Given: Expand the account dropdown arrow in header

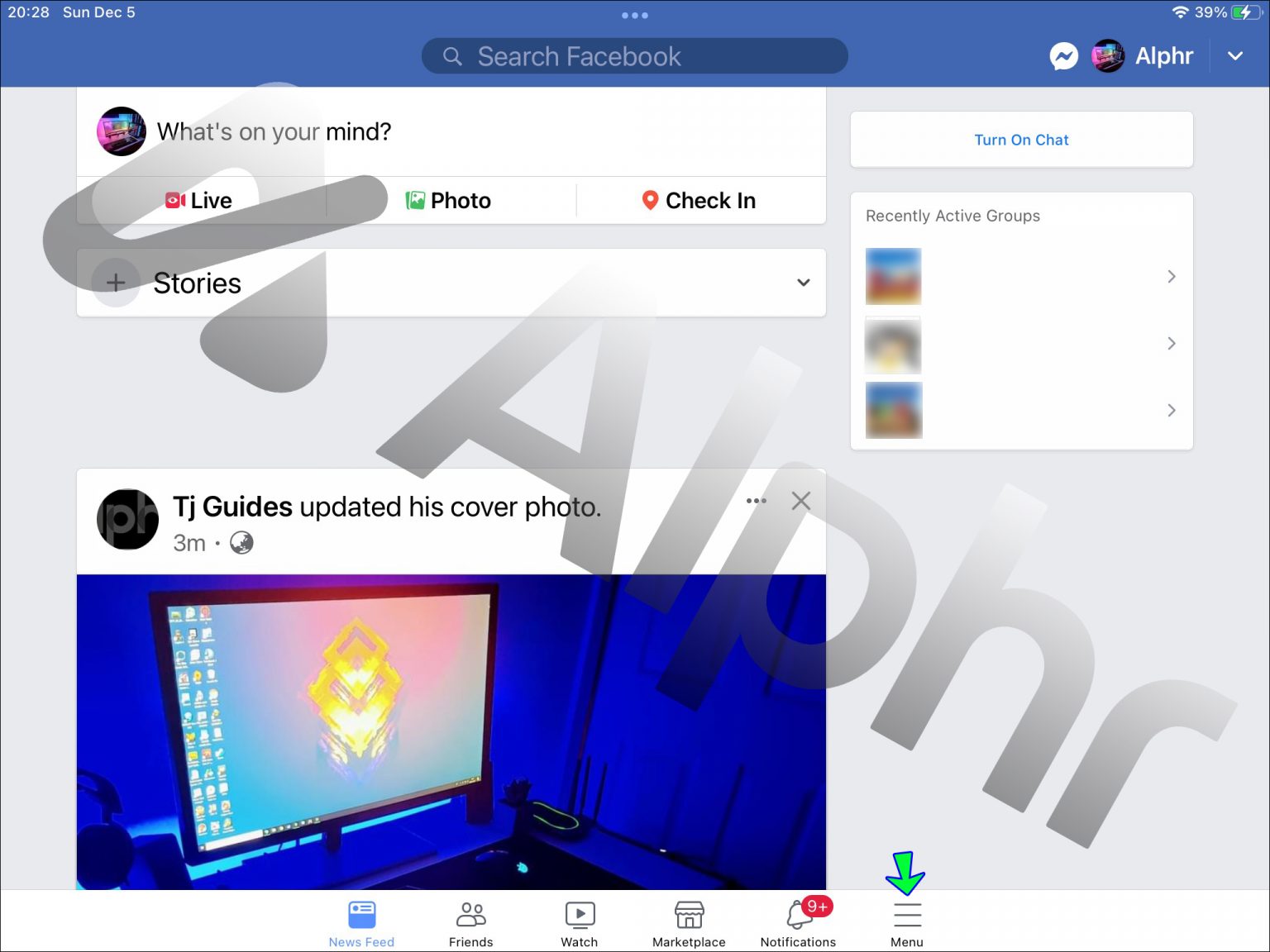Looking at the screenshot, I should 1235,56.
